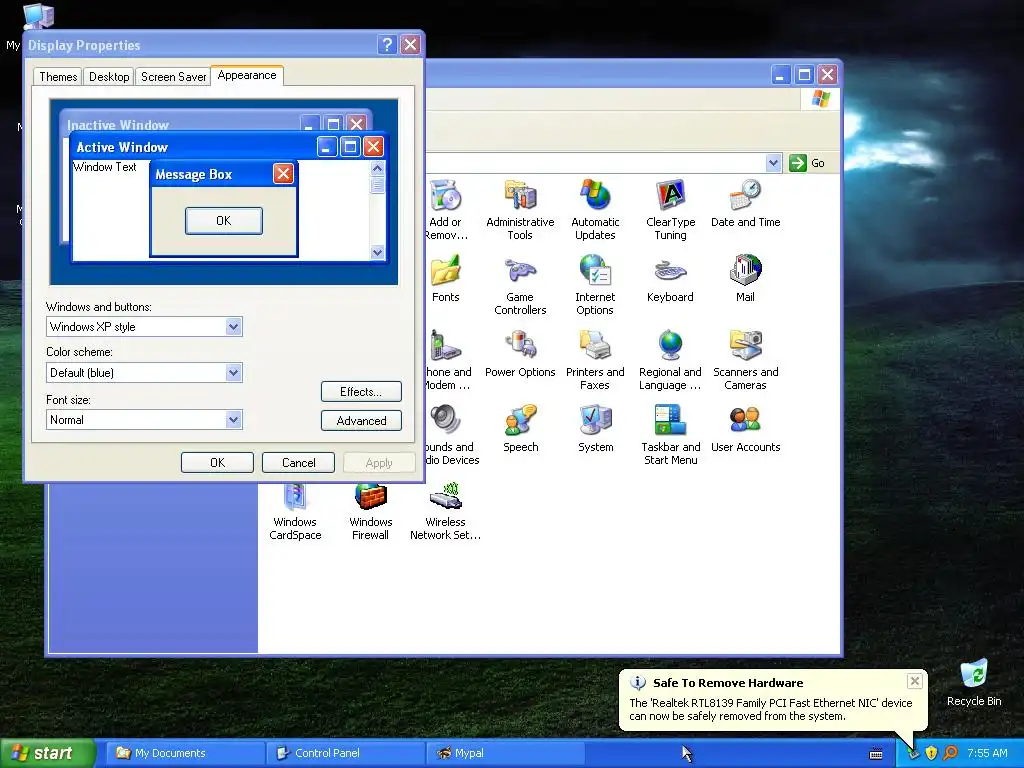Open Scanners and Cameras icon

click(745, 345)
